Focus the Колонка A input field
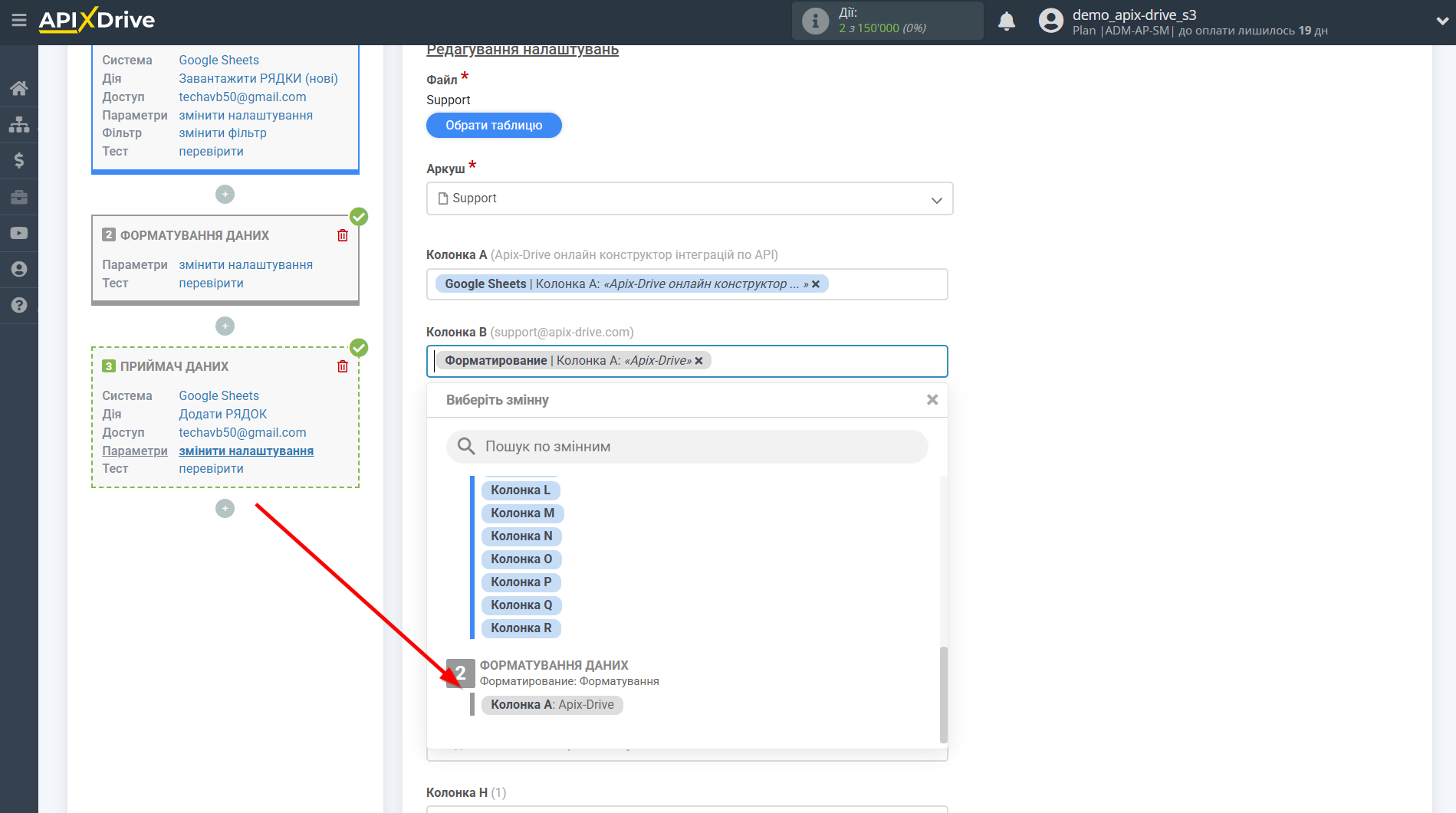This screenshot has width=1456, height=813. (x=687, y=284)
